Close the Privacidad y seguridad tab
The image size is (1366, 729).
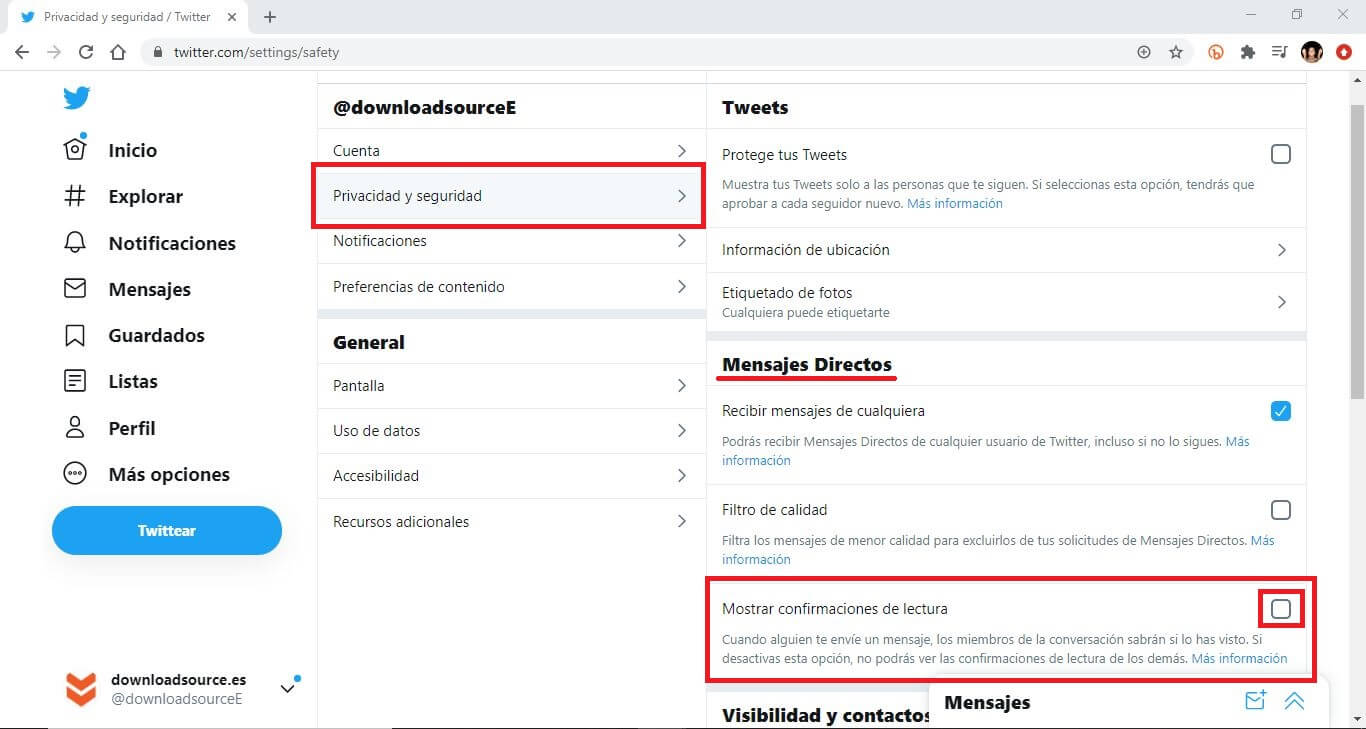tap(233, 17)
